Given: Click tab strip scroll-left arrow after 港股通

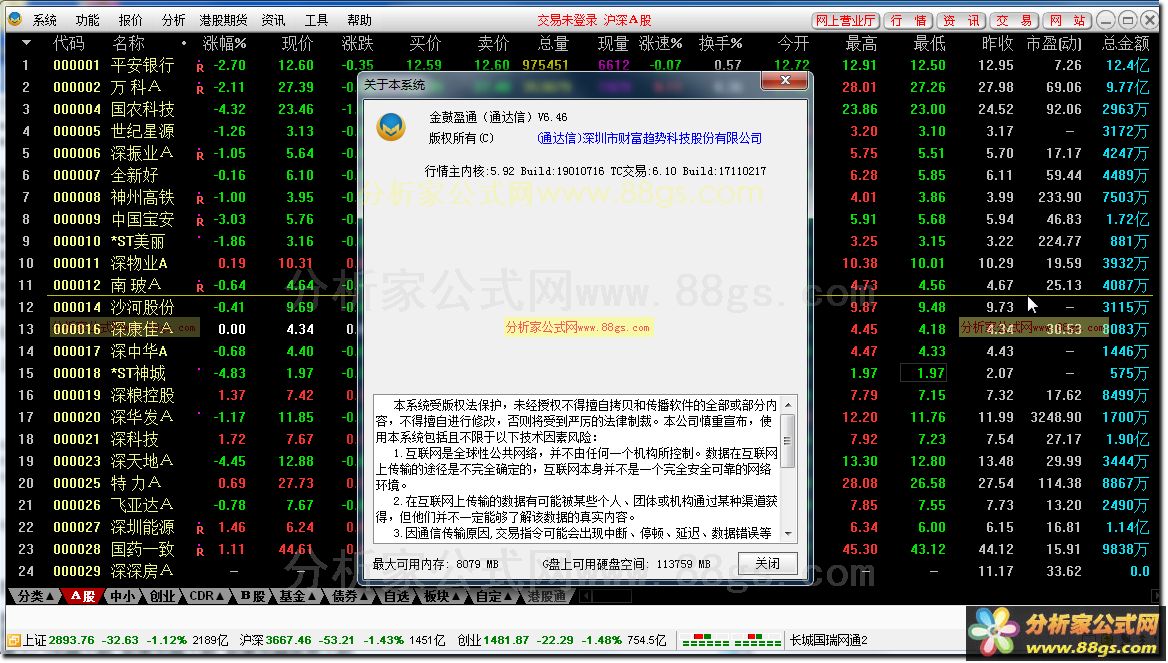Looking at the screenshot, I should pos(585,596).
